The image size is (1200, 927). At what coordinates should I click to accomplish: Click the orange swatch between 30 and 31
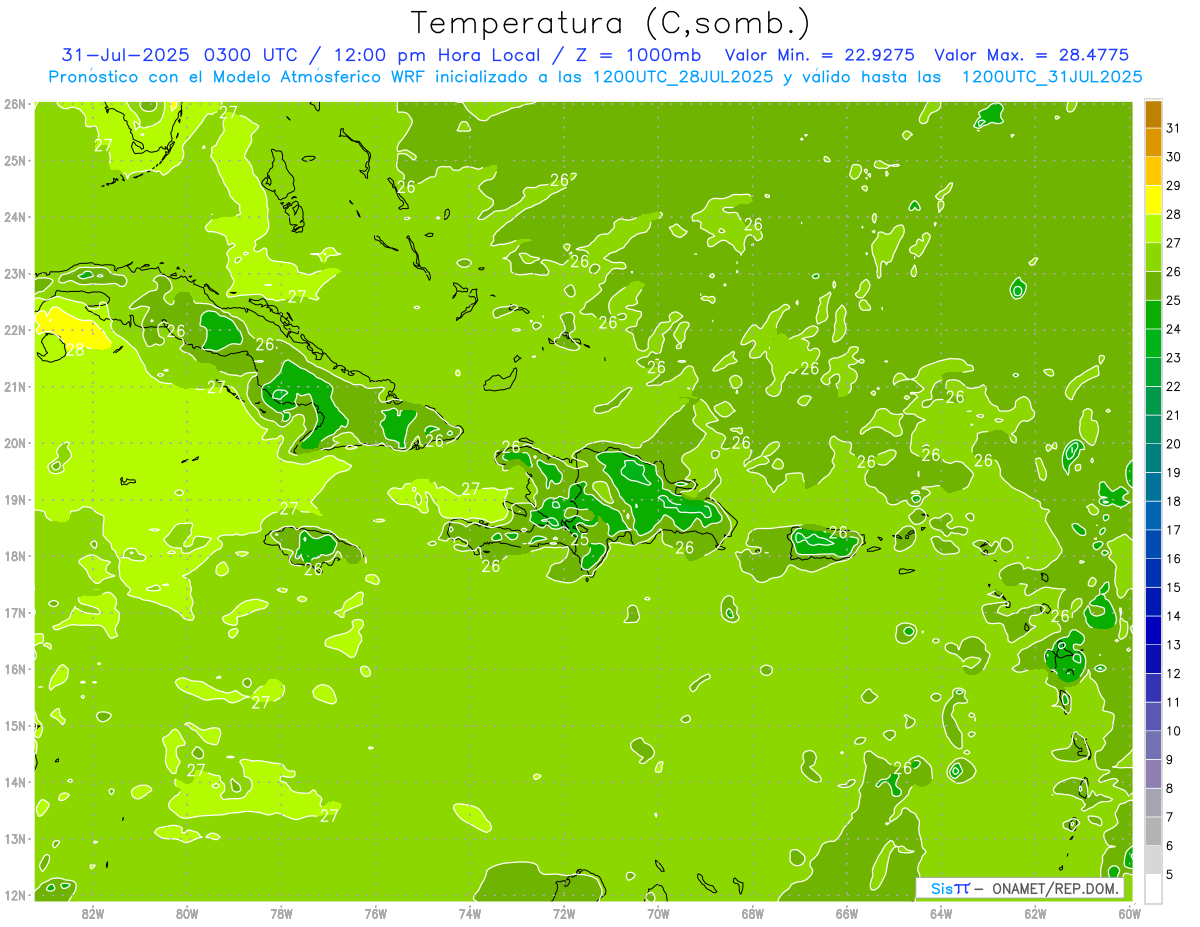pos(1153,143)
